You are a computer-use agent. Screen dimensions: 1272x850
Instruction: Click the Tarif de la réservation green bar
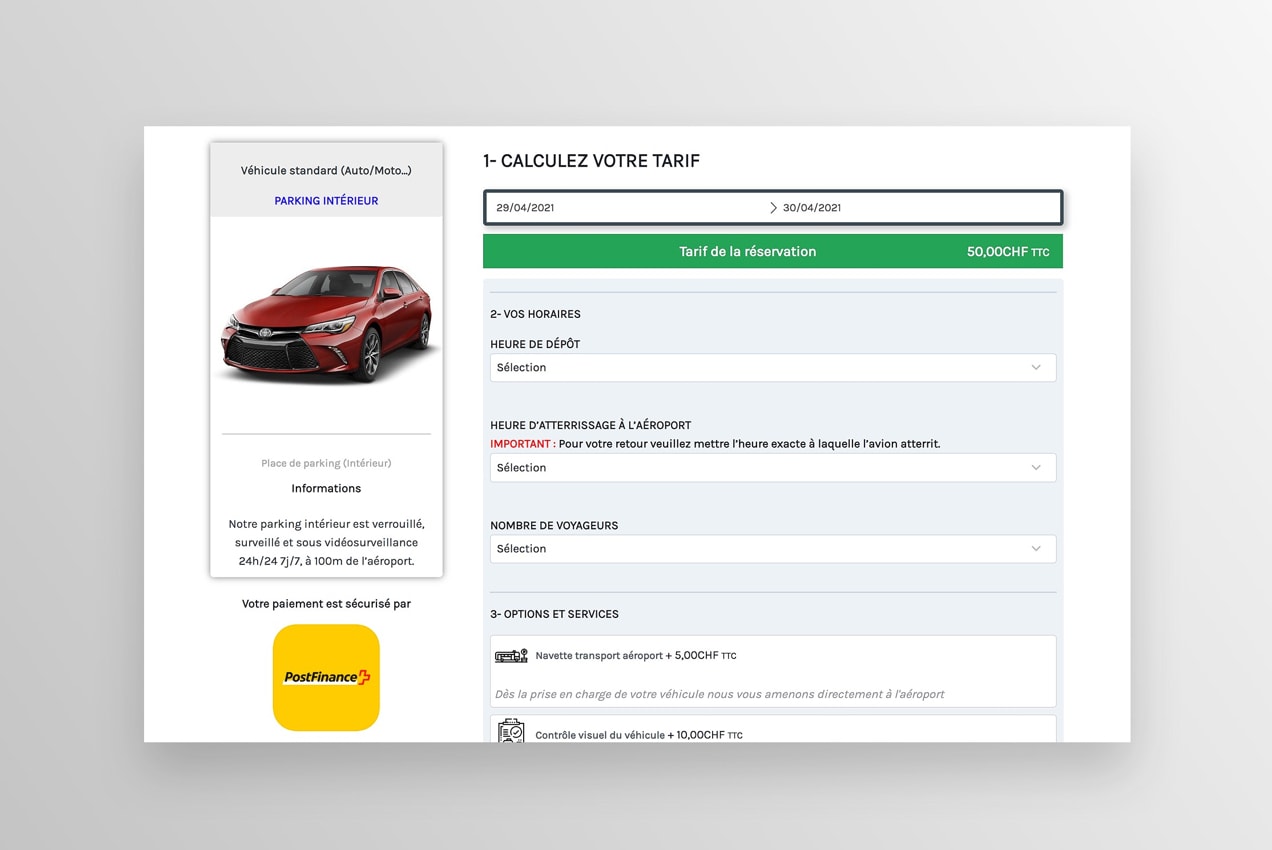tap(748, 252)
